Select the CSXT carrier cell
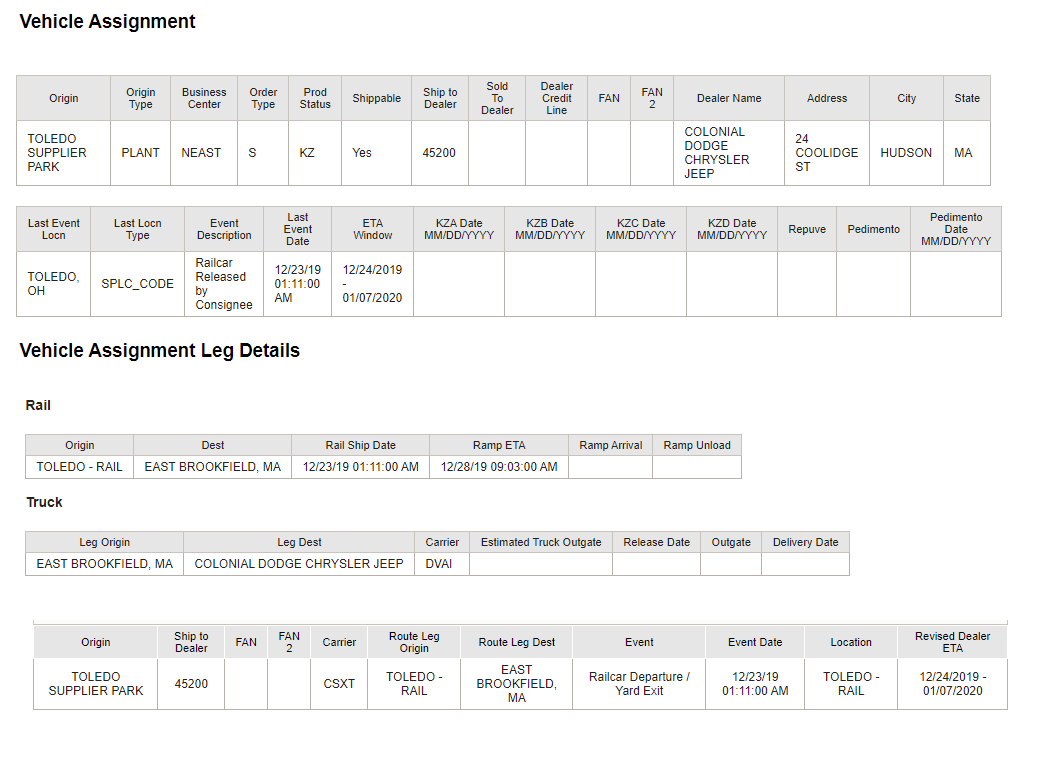The height and width of the screenshot is (782, 1054). click(339, 683)
